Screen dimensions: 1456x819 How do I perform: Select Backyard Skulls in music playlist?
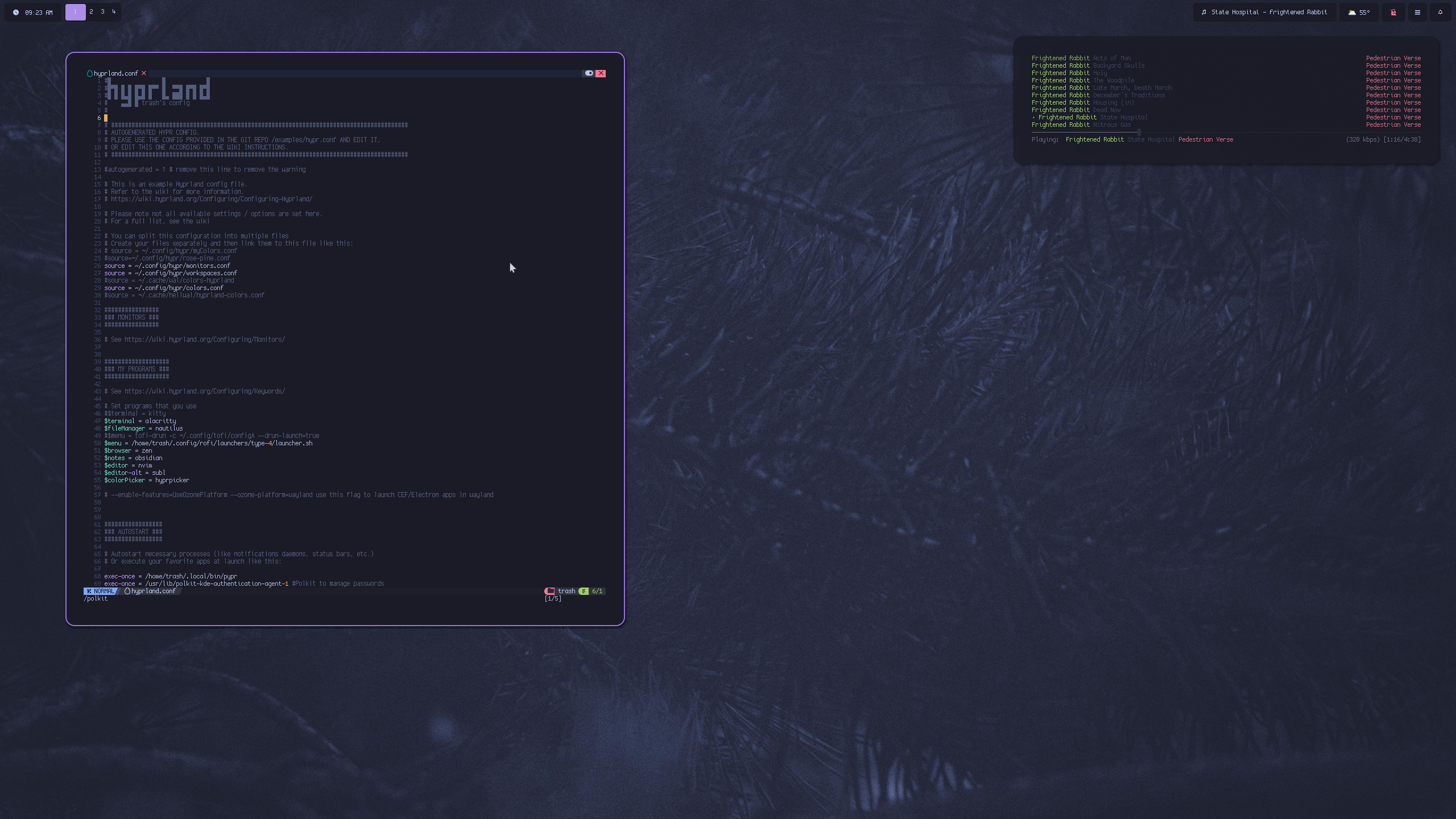pos(1226,65)
